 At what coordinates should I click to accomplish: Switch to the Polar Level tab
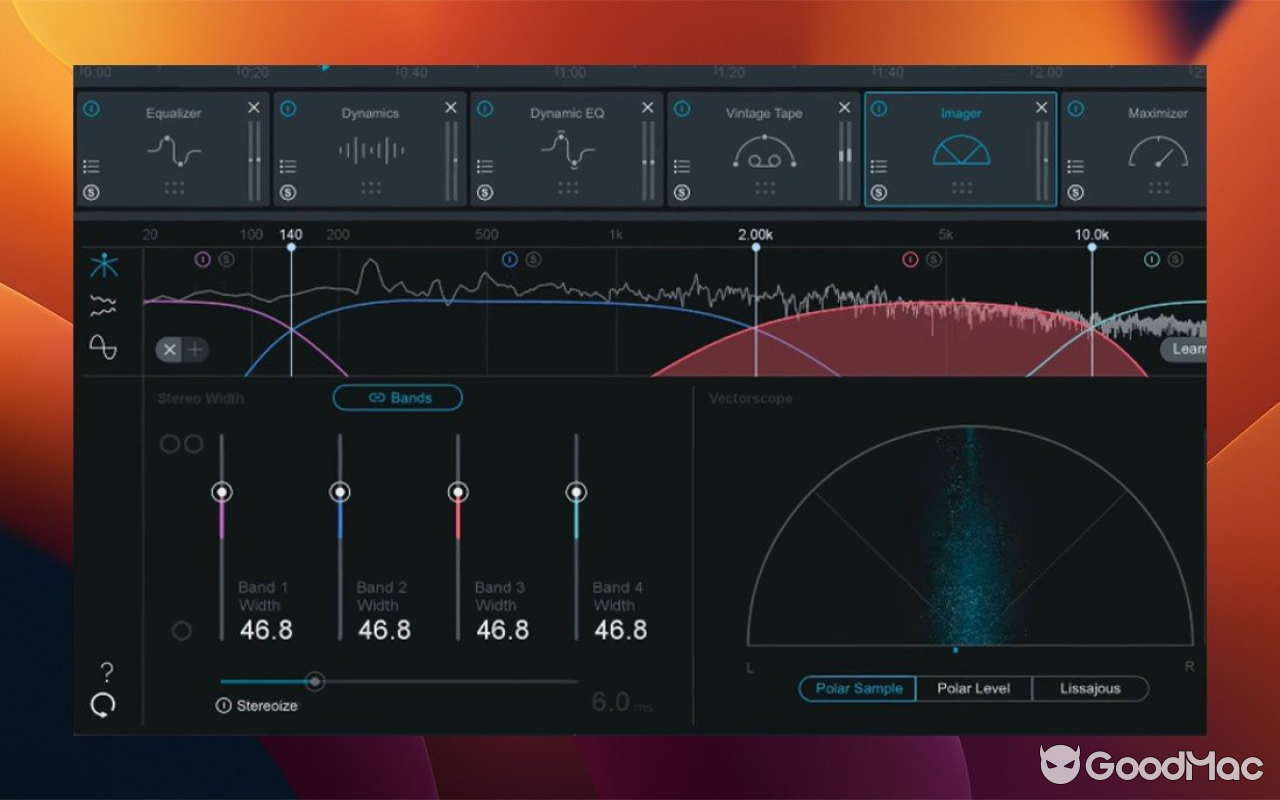(x=973, y=688)
